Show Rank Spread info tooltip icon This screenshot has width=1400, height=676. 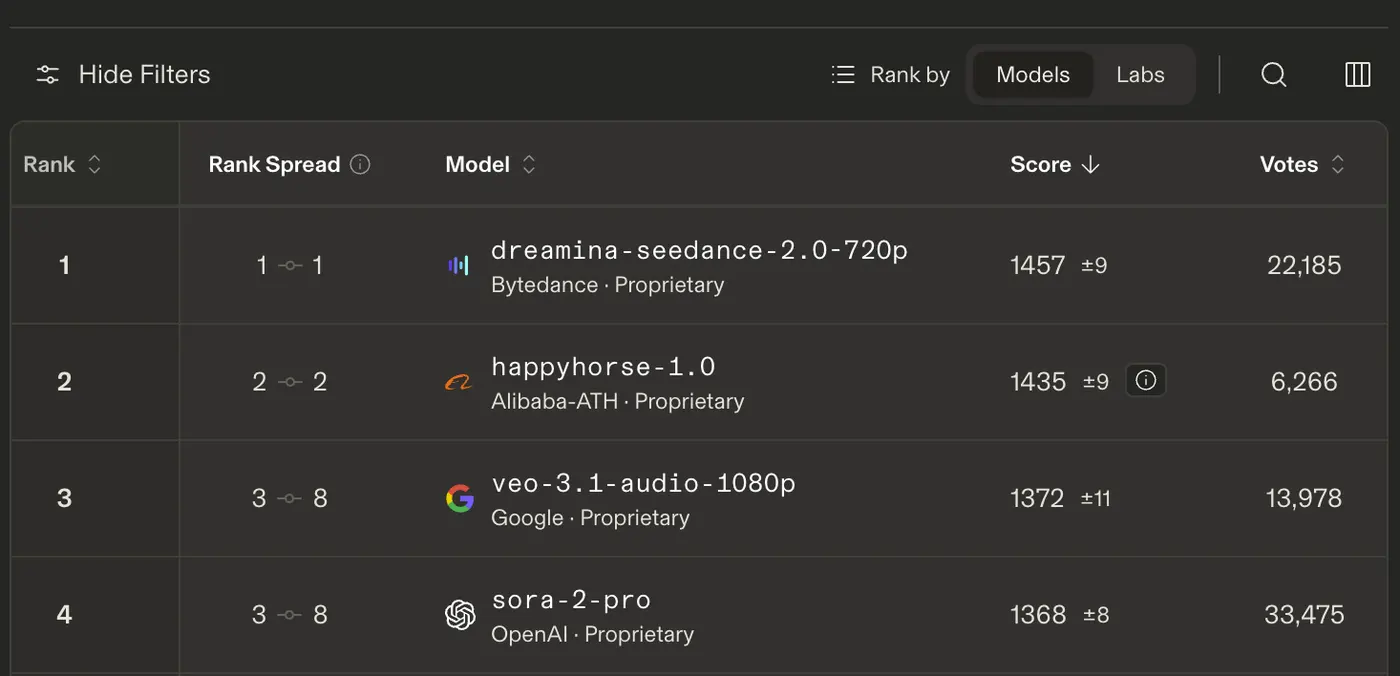point(360,165)
